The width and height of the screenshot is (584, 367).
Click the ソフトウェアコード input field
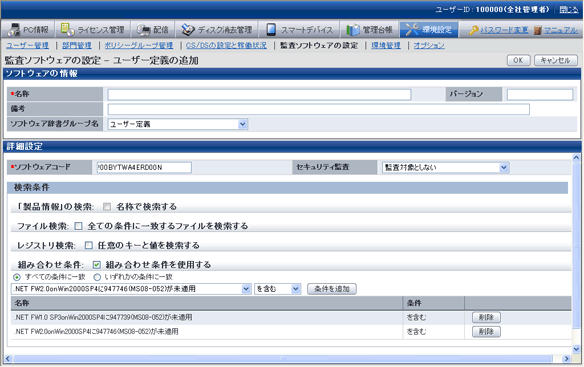click(x=144, y=167)
